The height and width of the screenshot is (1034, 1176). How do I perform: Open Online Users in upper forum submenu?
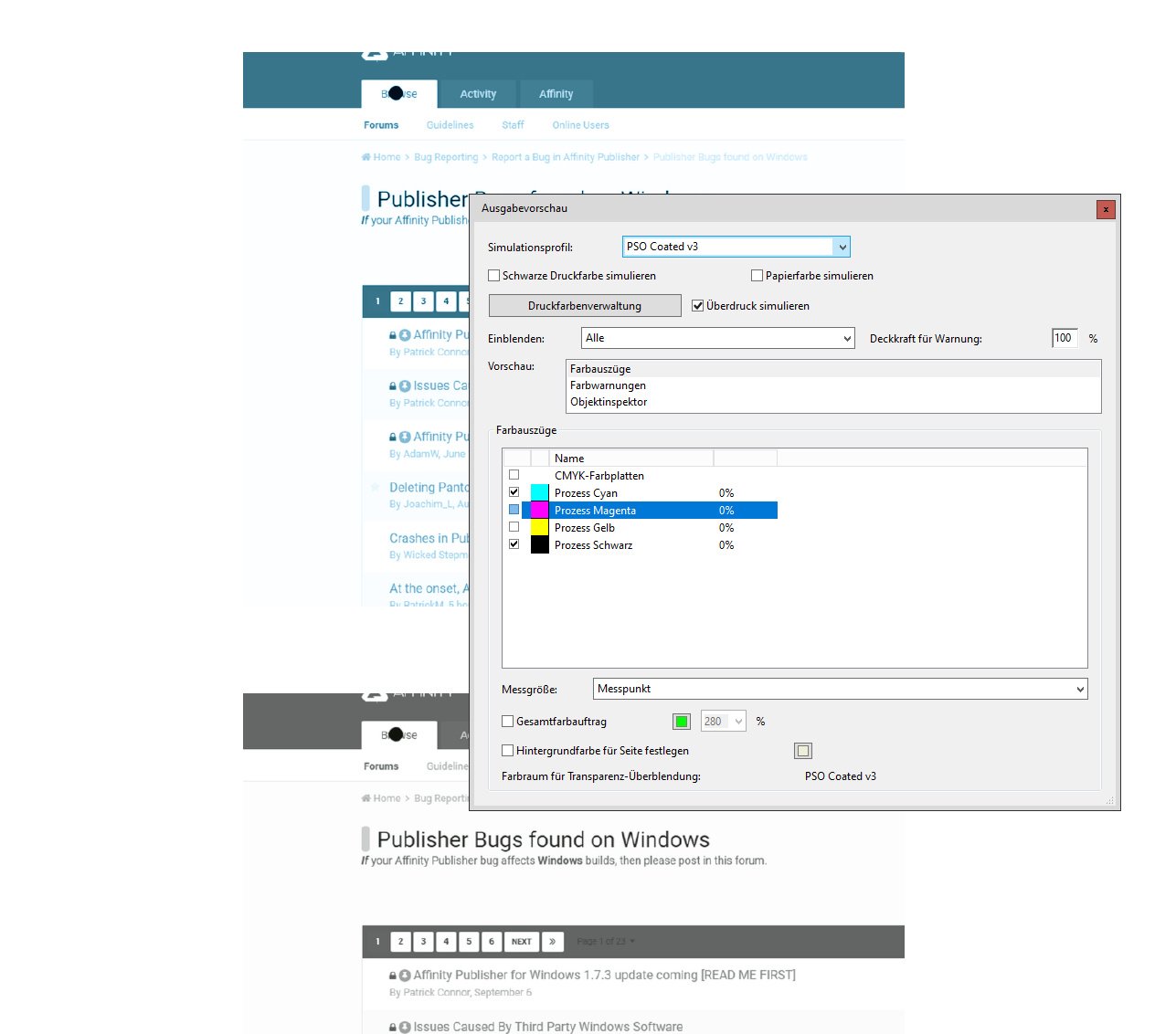[x=580, y=125]
